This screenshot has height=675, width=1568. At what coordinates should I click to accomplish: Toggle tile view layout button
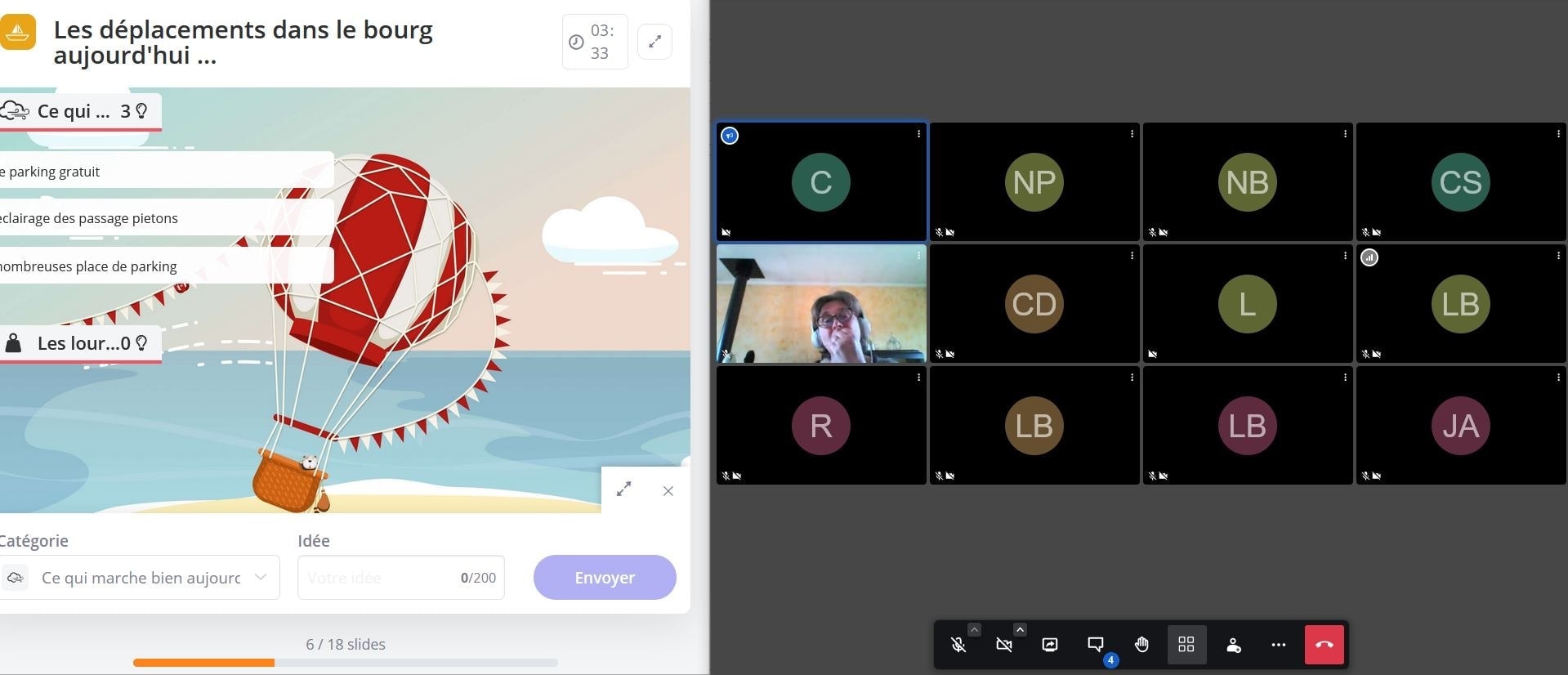tap(1186, 645)
